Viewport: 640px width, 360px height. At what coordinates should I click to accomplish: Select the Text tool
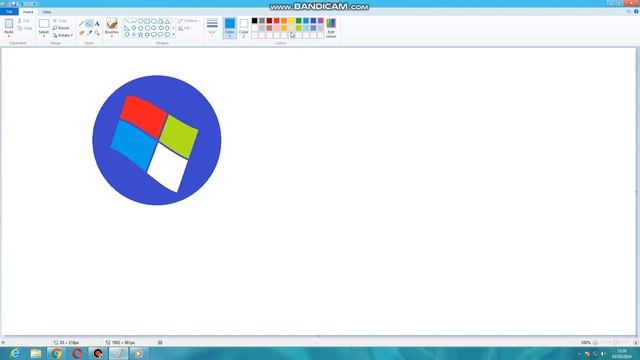click(97, 24)
